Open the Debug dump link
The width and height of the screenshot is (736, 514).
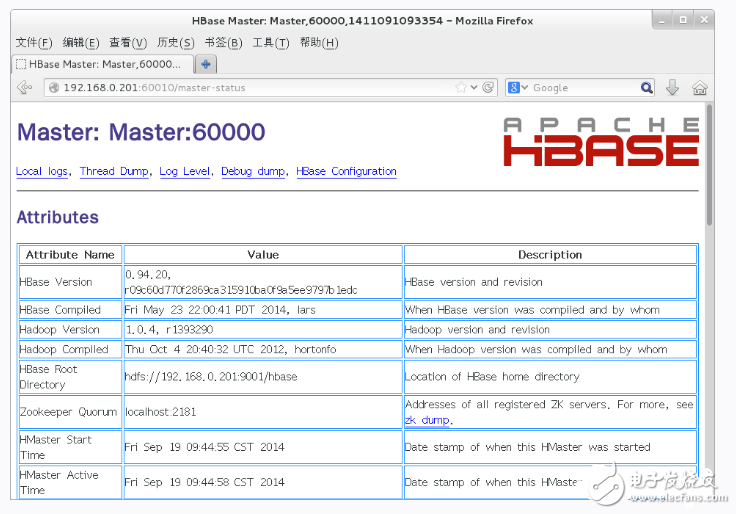pos(253,171)
